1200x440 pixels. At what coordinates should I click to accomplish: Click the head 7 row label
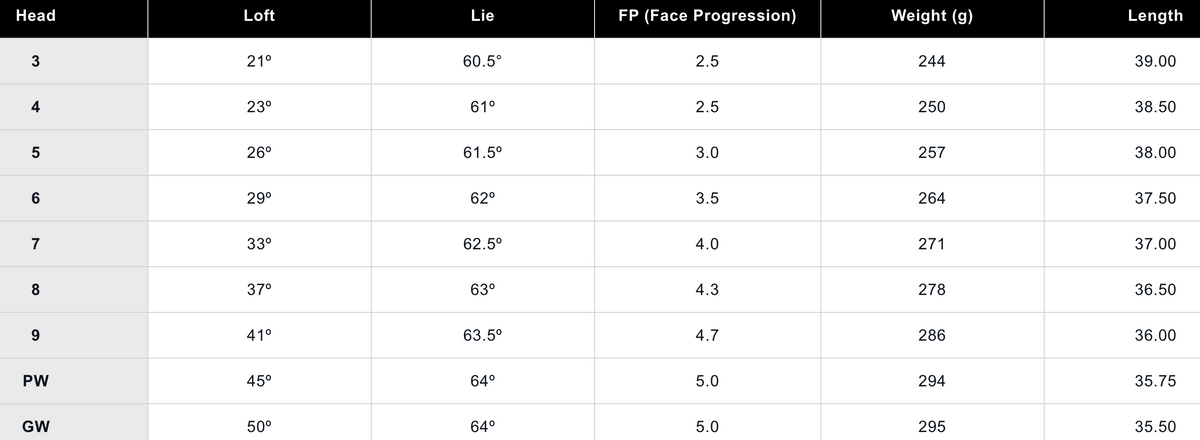(x=36, y=244)
